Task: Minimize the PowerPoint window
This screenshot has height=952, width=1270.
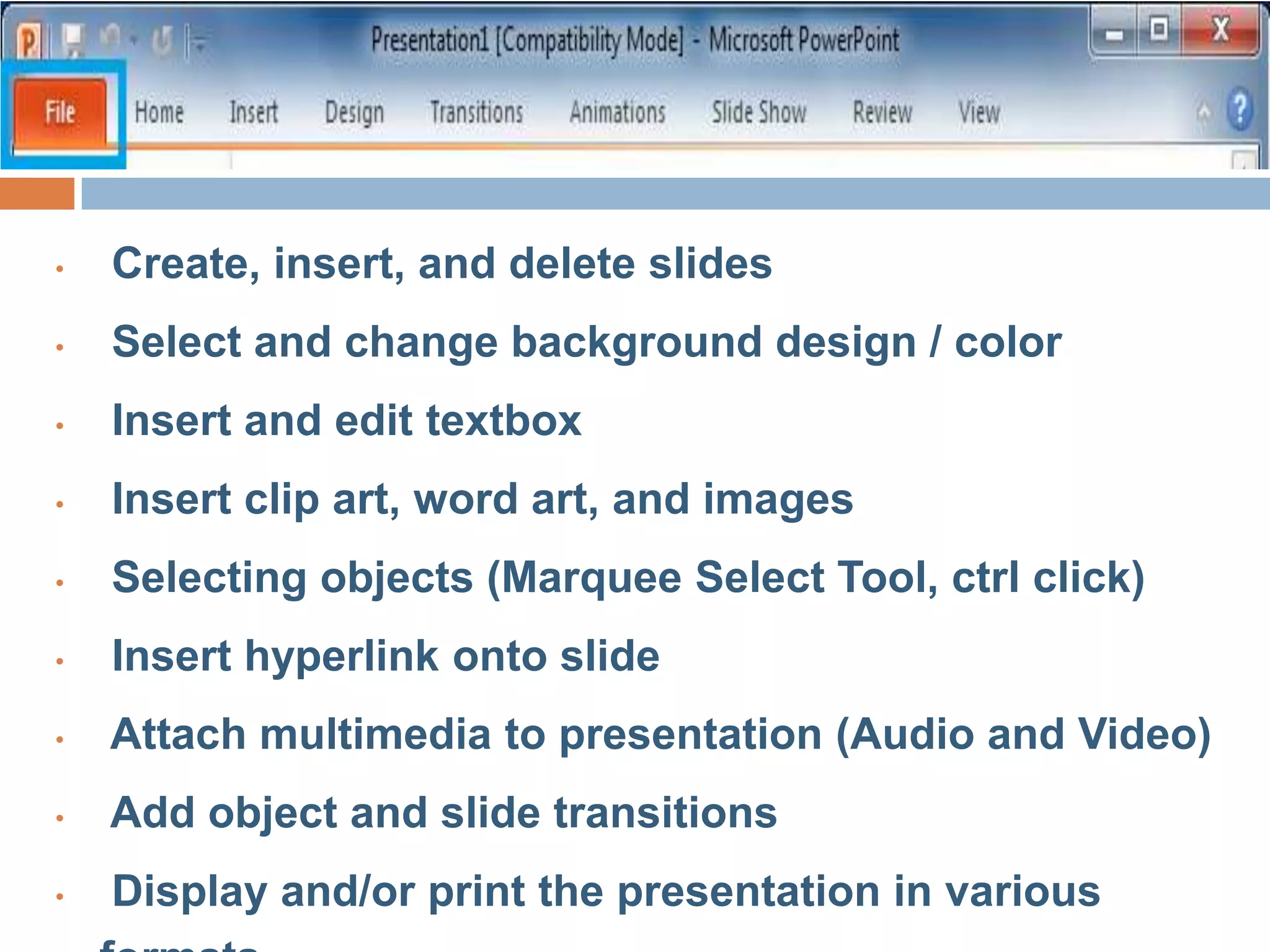Action: pyautogui.click(x=1114, y=33)
